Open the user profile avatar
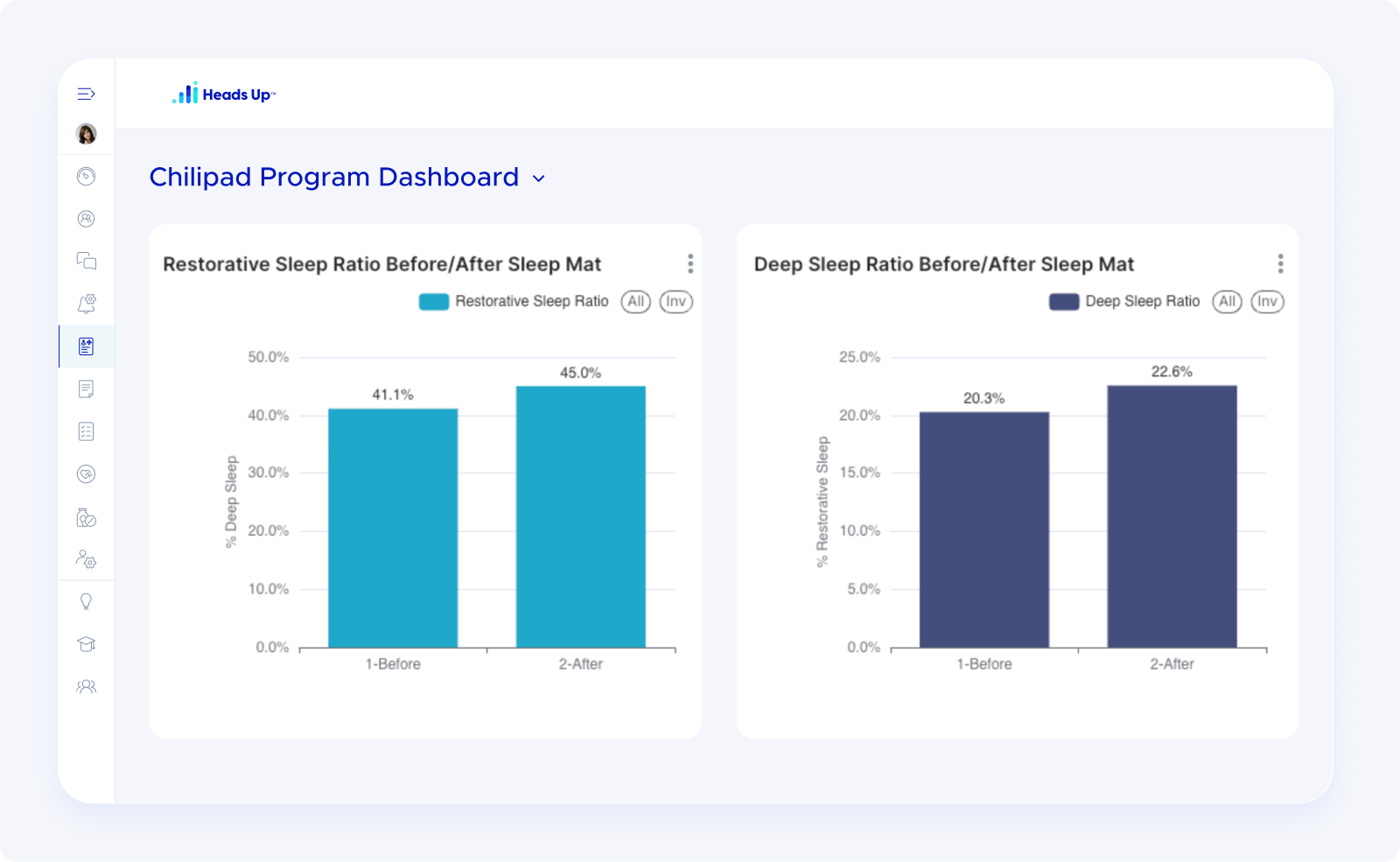 (x=86, y=134)
